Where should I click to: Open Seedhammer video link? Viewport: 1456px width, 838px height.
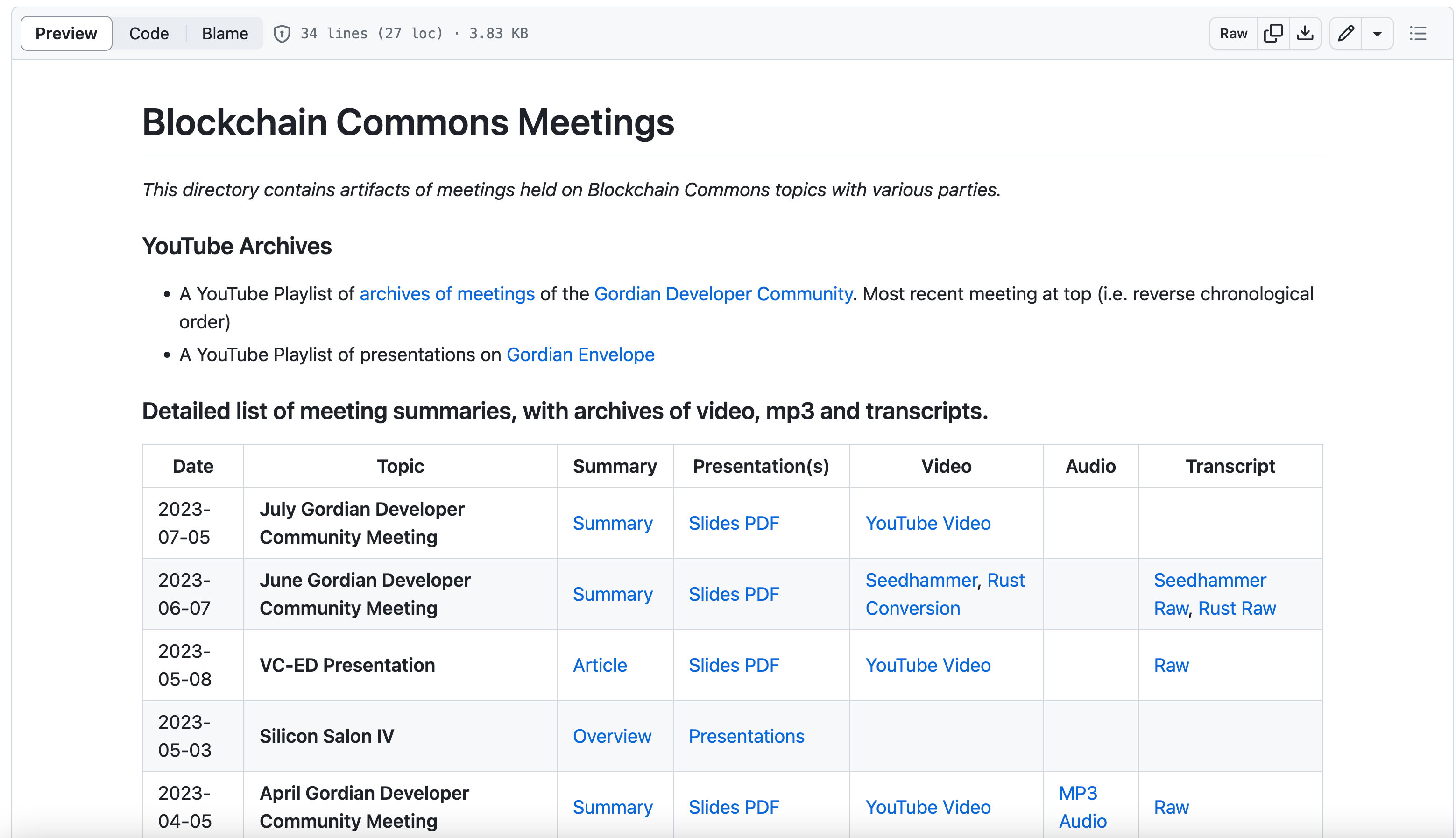[x=922, y=580]
